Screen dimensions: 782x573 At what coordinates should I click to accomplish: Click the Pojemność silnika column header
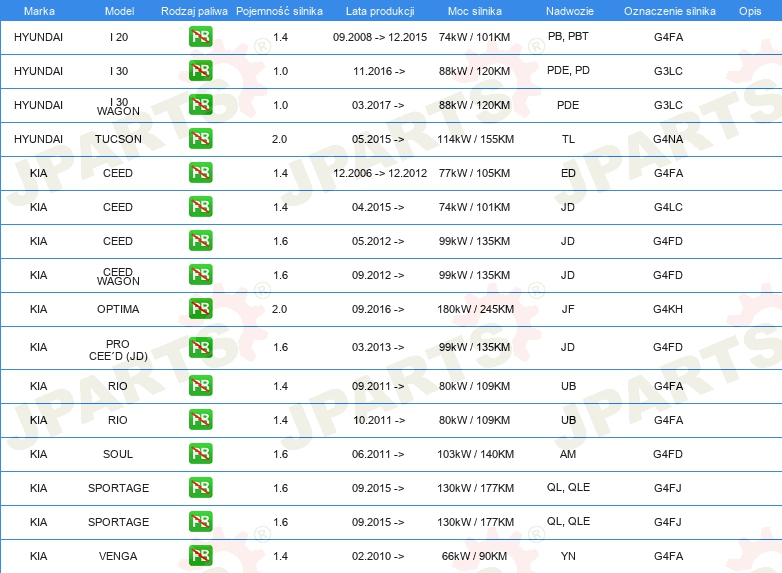pos(279,11)
